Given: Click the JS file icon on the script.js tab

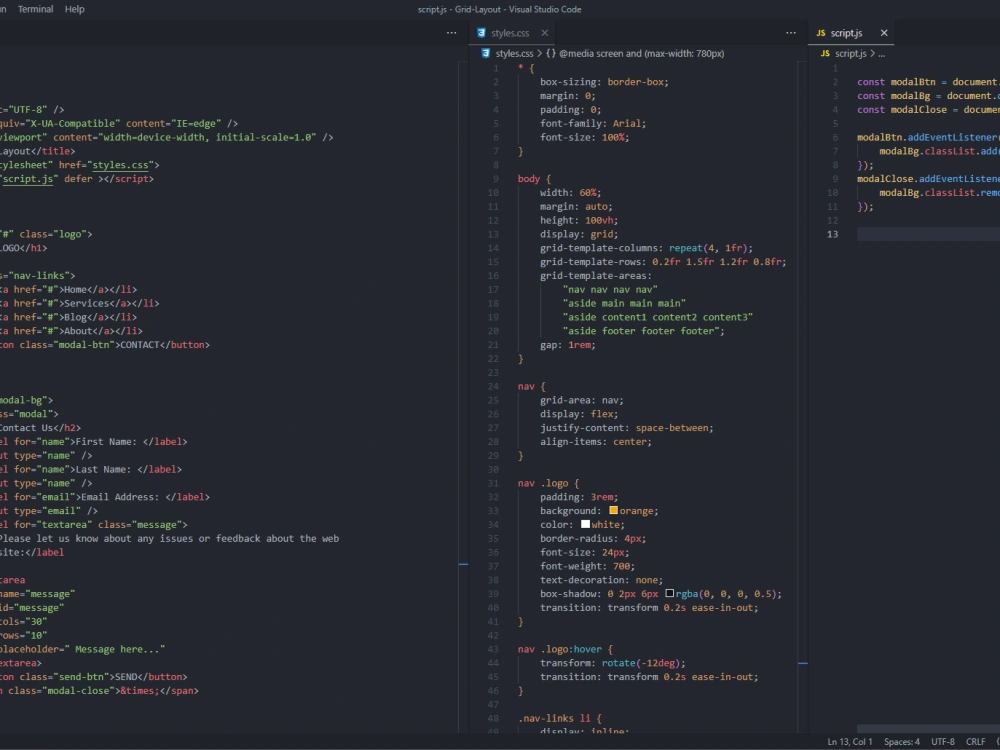Looking at the screenshot, I should (821, 33).
